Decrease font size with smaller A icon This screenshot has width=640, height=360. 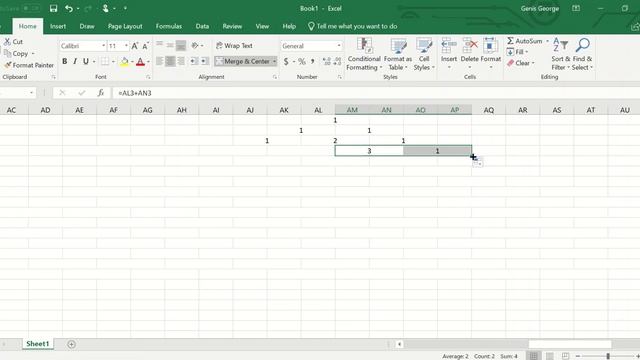[x=145, y=46]
